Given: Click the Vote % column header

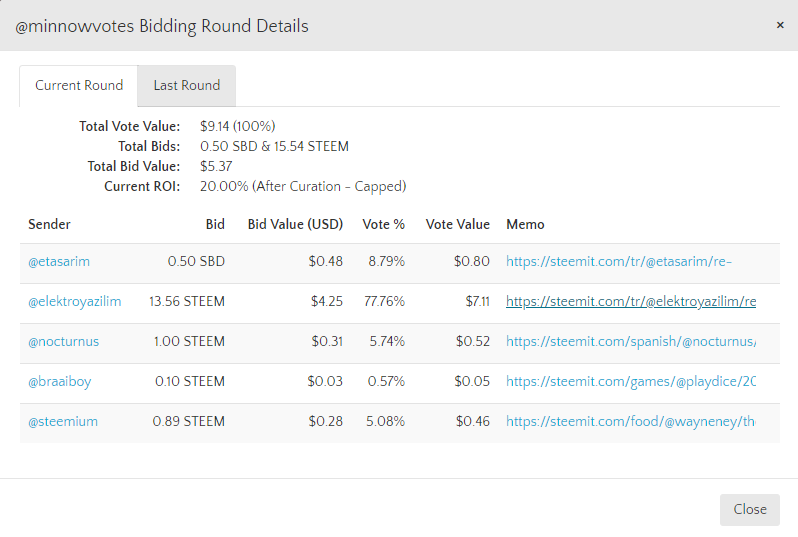Looking at the screenshot, I should coord(383,225).
